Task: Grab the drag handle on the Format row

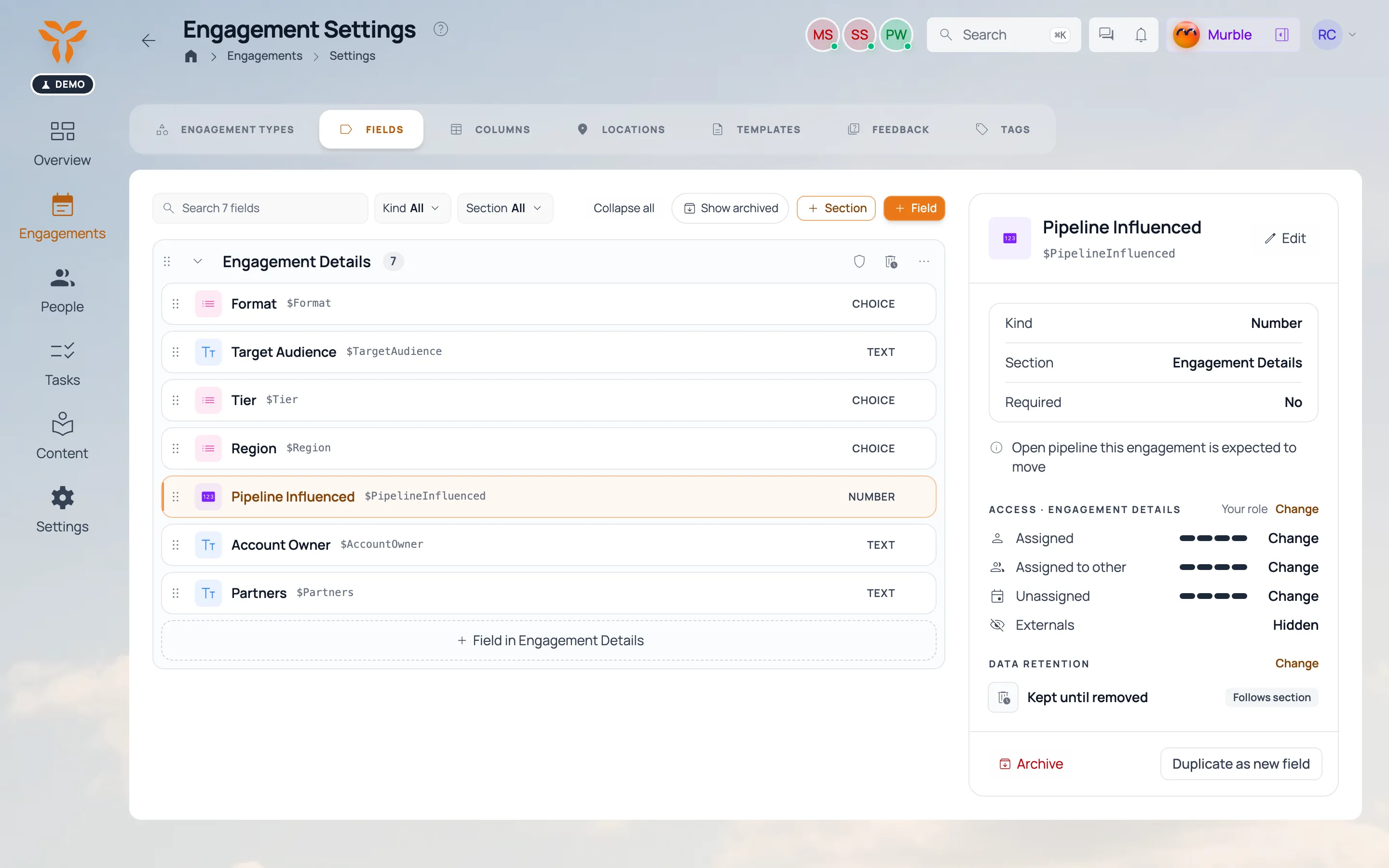Action: coord(176,304)
